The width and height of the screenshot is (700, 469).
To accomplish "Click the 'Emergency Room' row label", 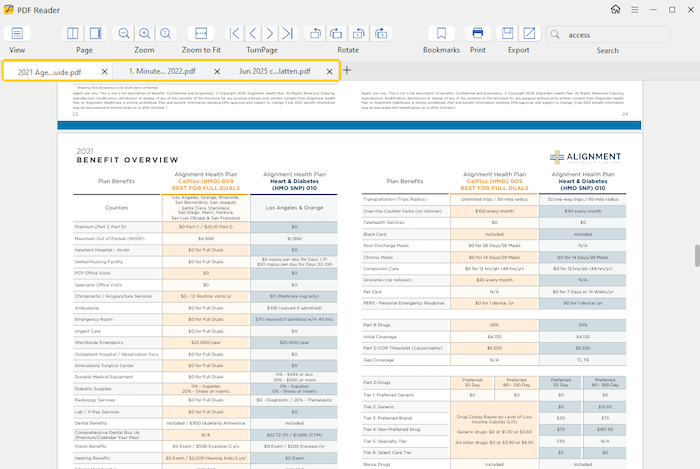I will coord(94,319).
